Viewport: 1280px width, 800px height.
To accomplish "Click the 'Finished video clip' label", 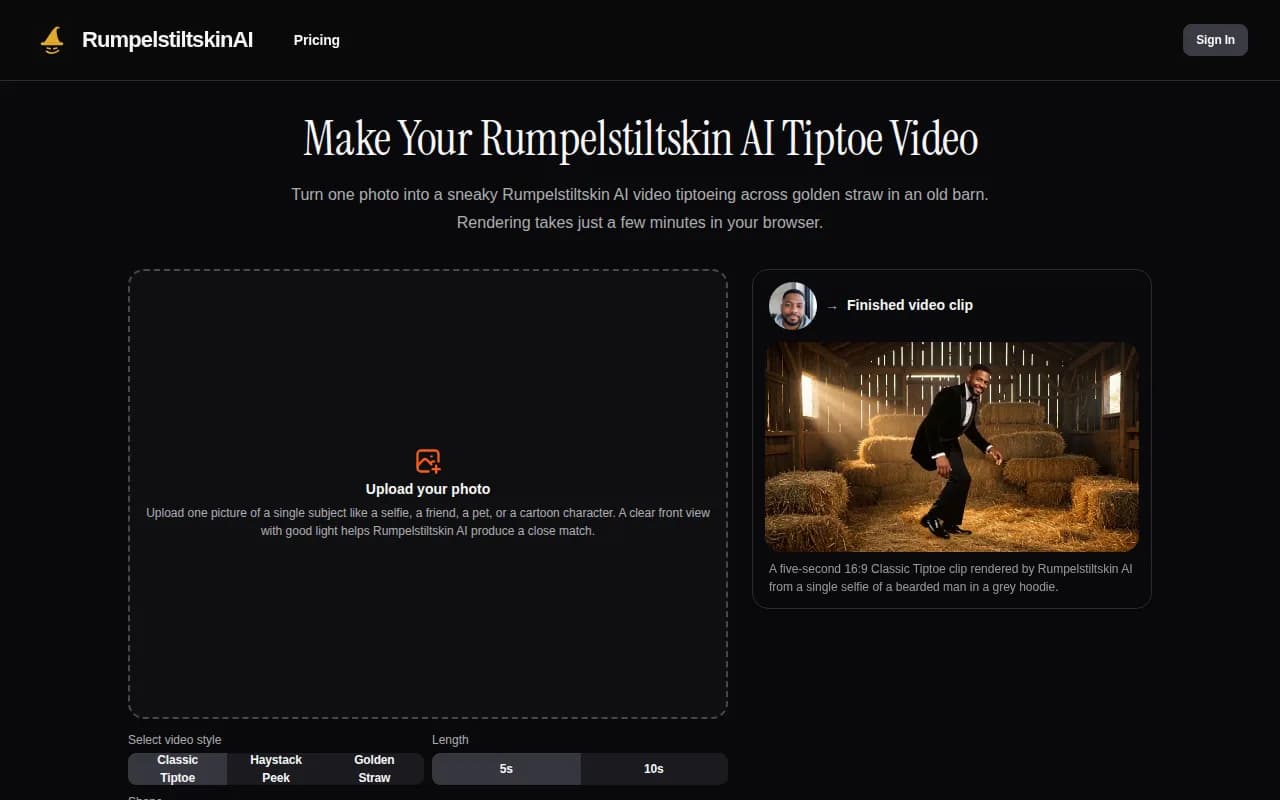I will tap(910, 305).
